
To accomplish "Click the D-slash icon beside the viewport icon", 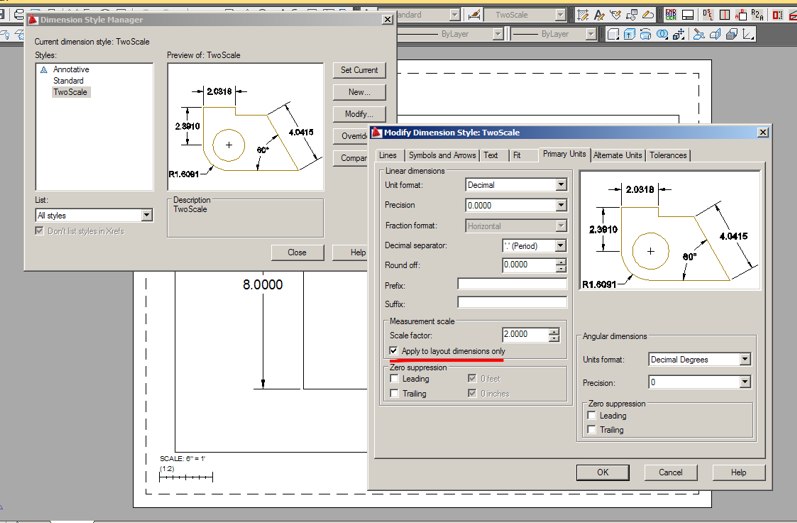I will [x=708, y=15].
